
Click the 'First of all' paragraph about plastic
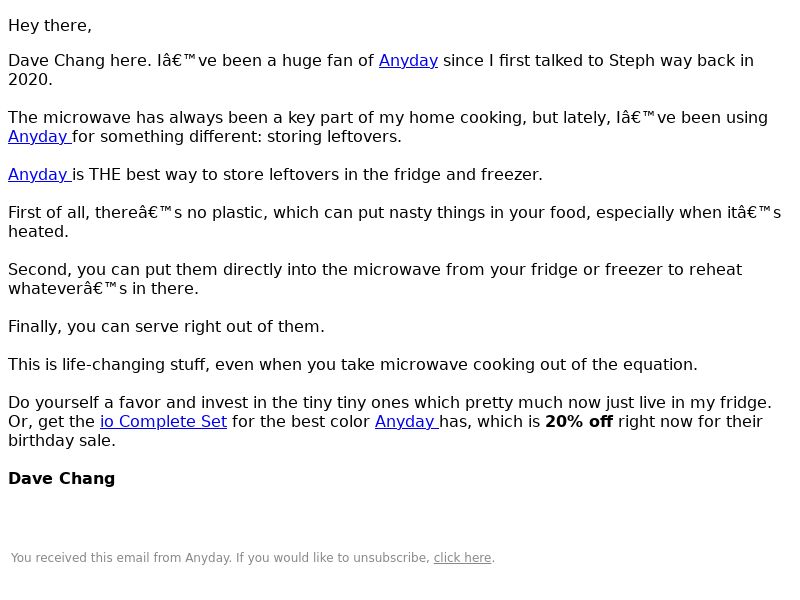(394, 222)
